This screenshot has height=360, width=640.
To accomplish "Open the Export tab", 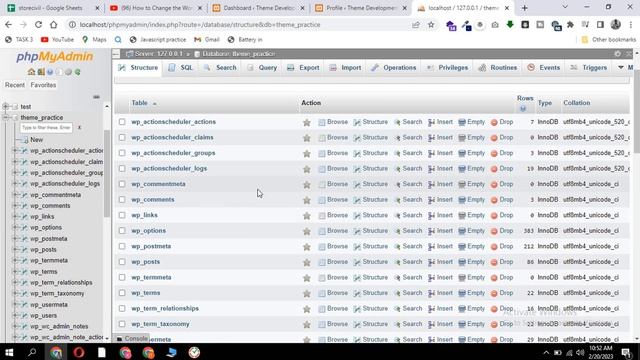I will pos(303,68).
